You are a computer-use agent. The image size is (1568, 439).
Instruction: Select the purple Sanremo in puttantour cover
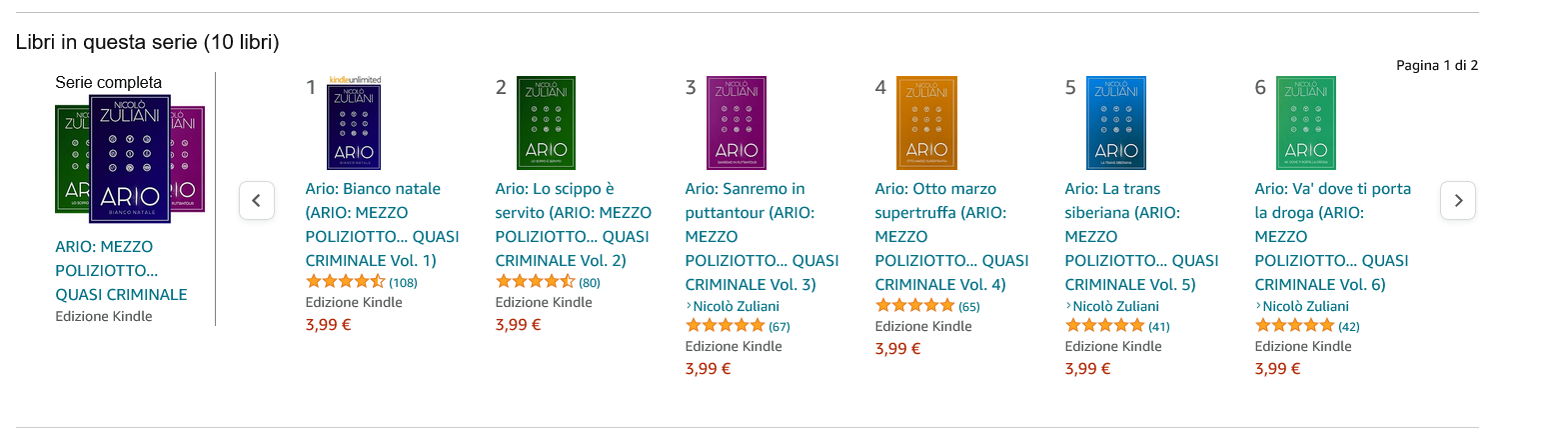pyautogui.click(x=737, y=123)
